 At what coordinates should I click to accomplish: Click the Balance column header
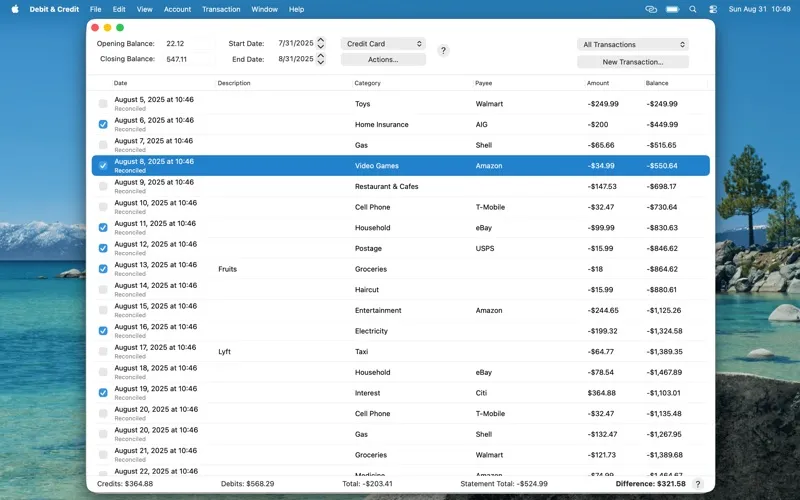tap(657, 83)
